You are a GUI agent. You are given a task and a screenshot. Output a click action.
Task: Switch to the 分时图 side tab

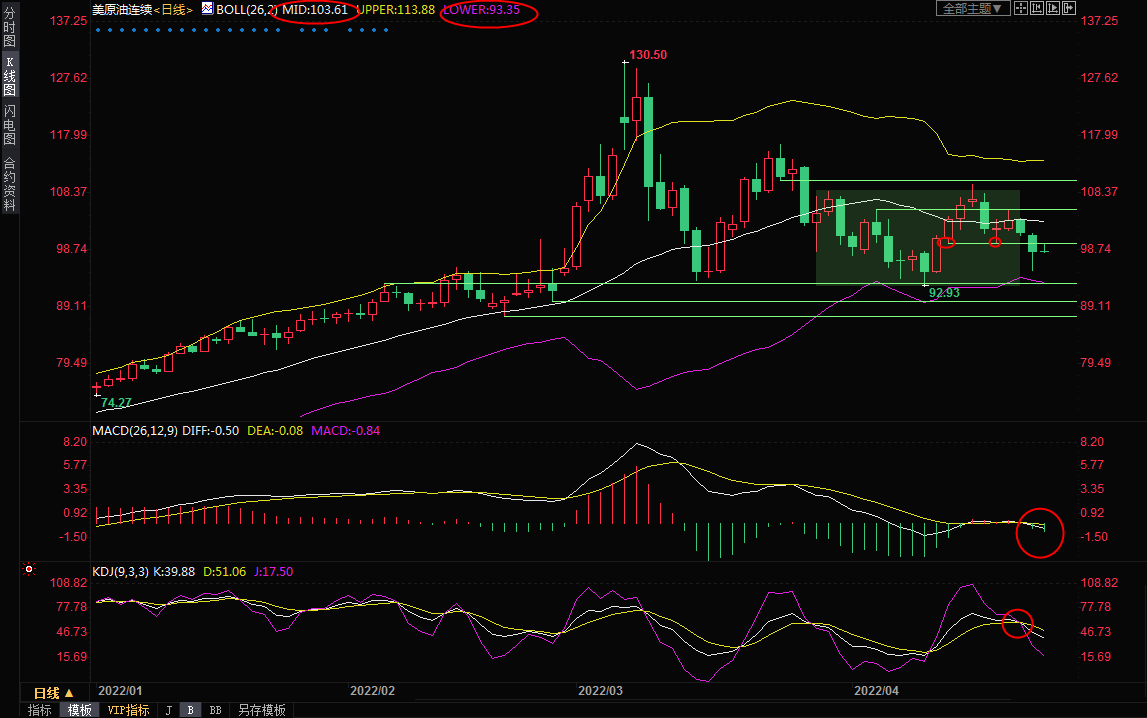(9, 28)
